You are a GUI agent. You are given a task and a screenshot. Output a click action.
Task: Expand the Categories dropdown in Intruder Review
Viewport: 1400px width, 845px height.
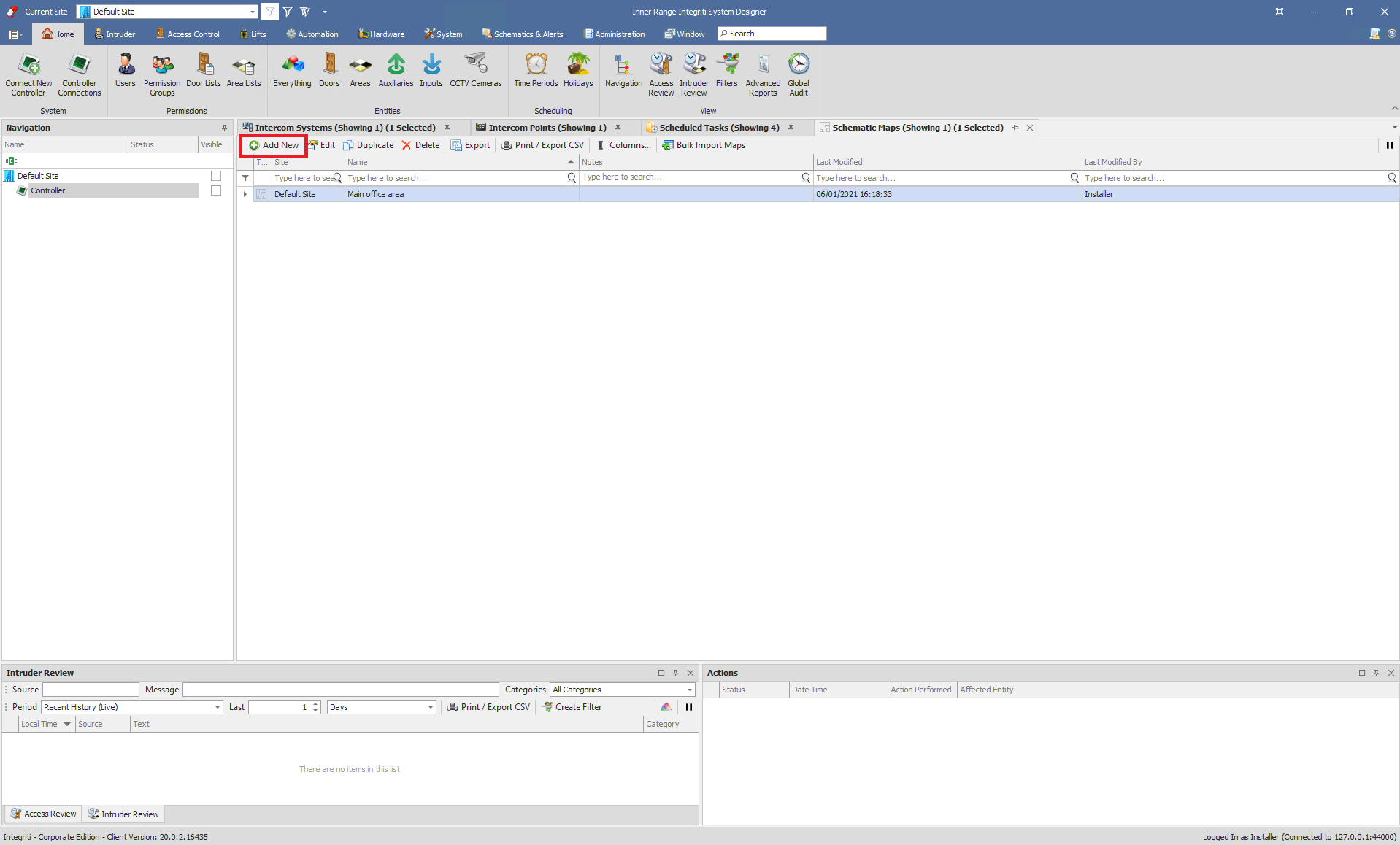tap(689, 690)
